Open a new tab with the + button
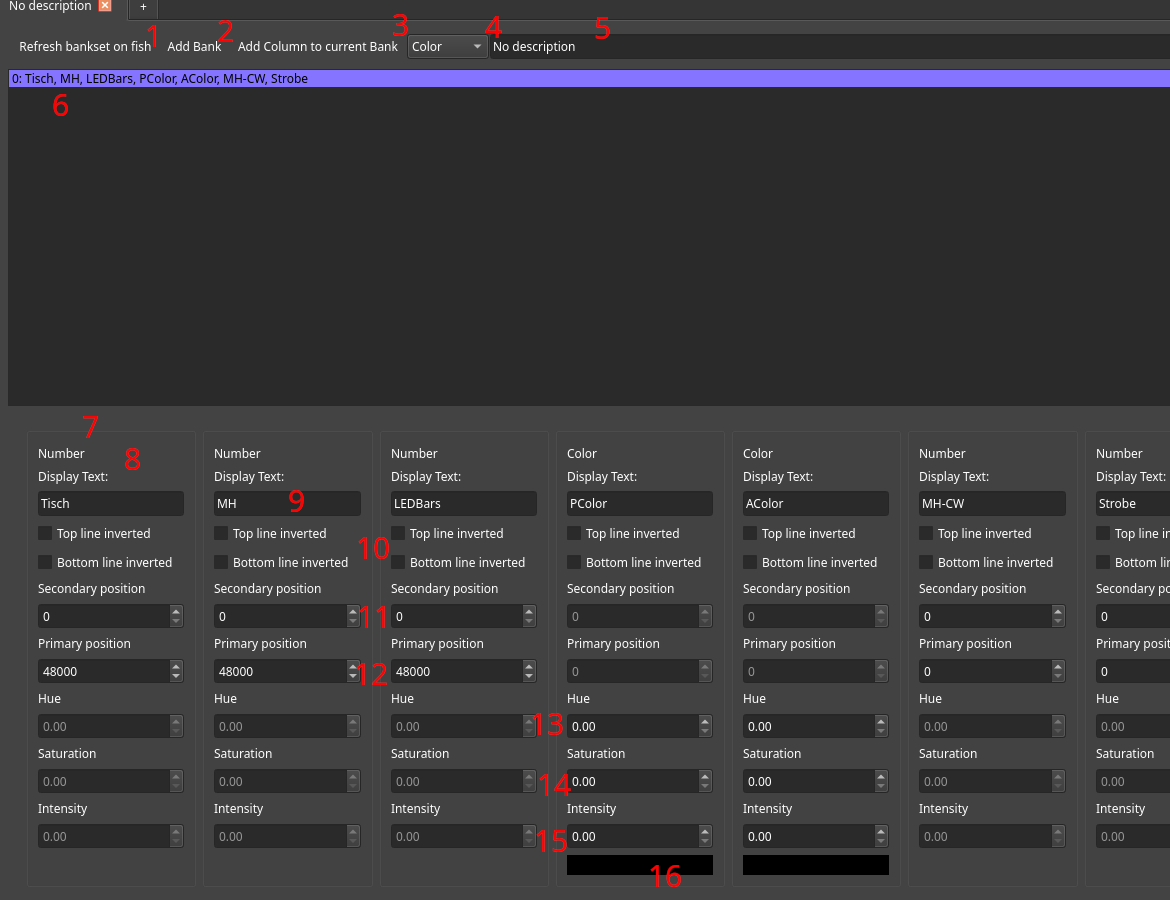Viewport: 1170px width, 900px height. [x=143, y=9]
